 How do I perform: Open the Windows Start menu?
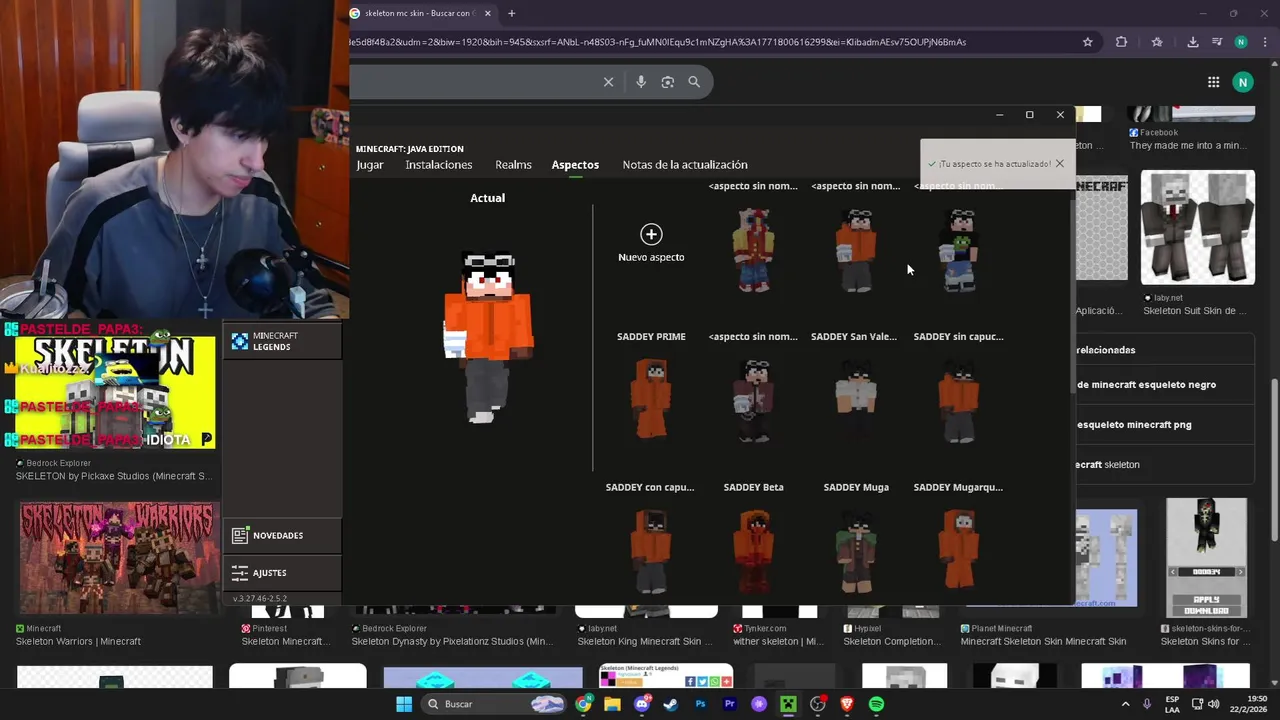click(404, 704)
